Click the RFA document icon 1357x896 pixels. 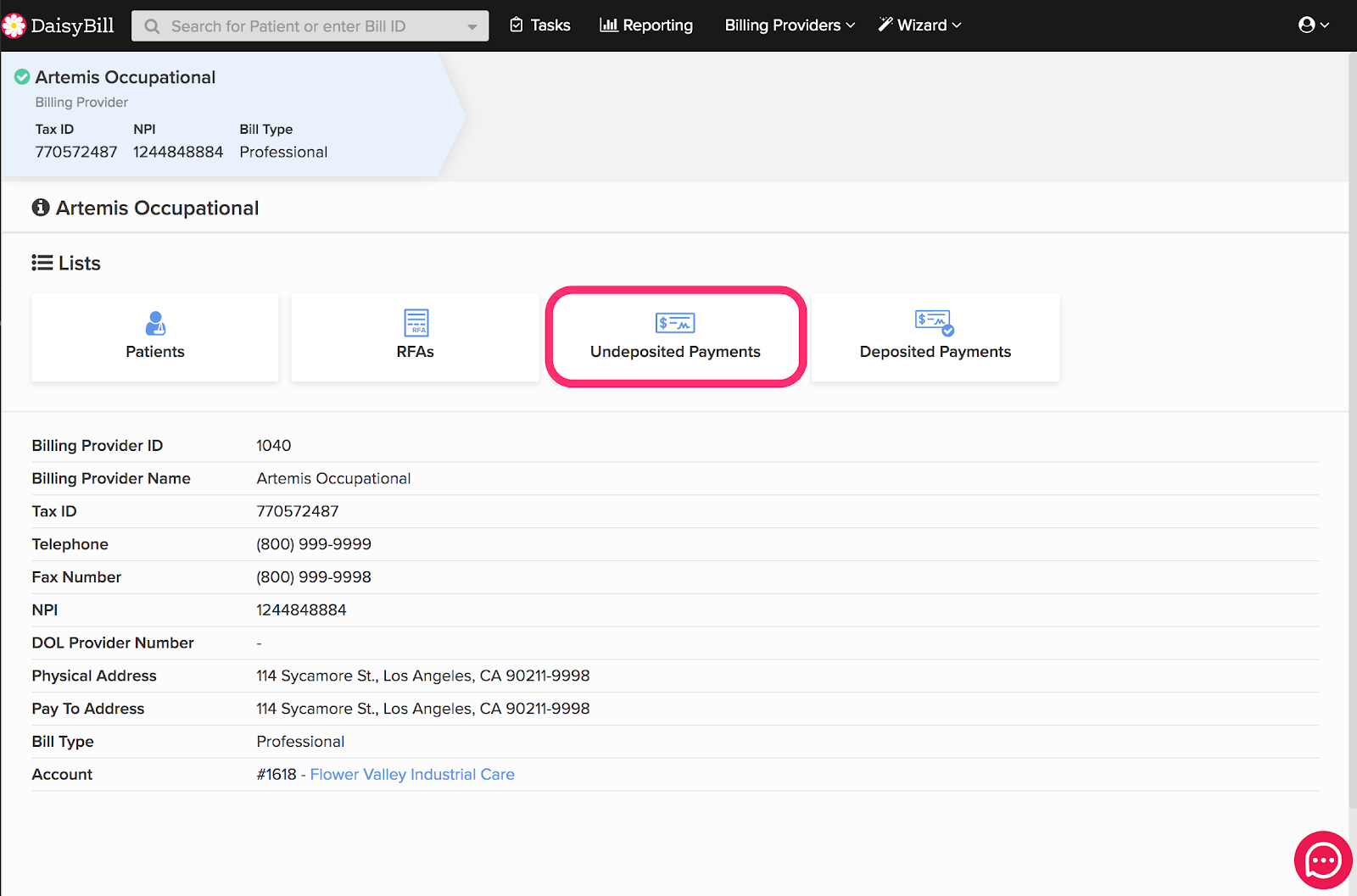point(416,323)
